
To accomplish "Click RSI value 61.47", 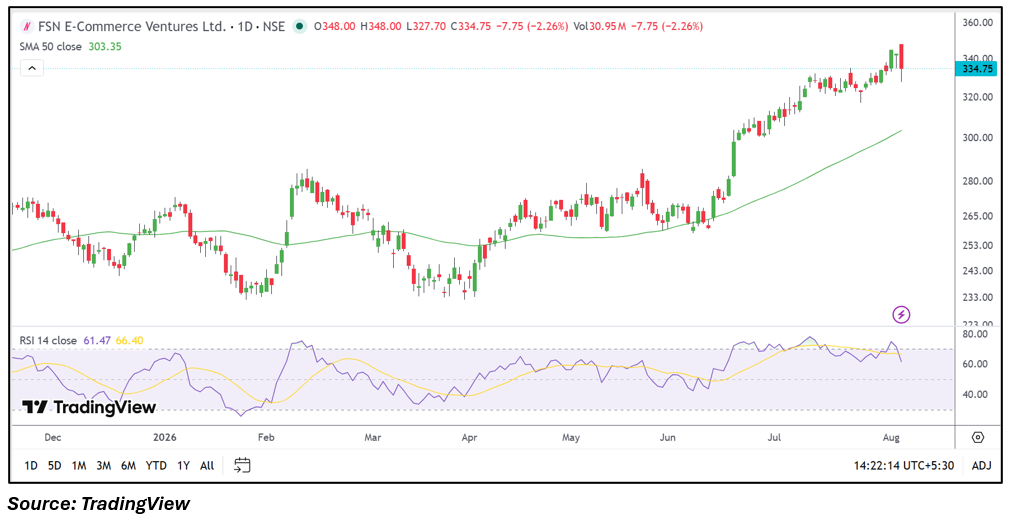I will click(97, 341).
